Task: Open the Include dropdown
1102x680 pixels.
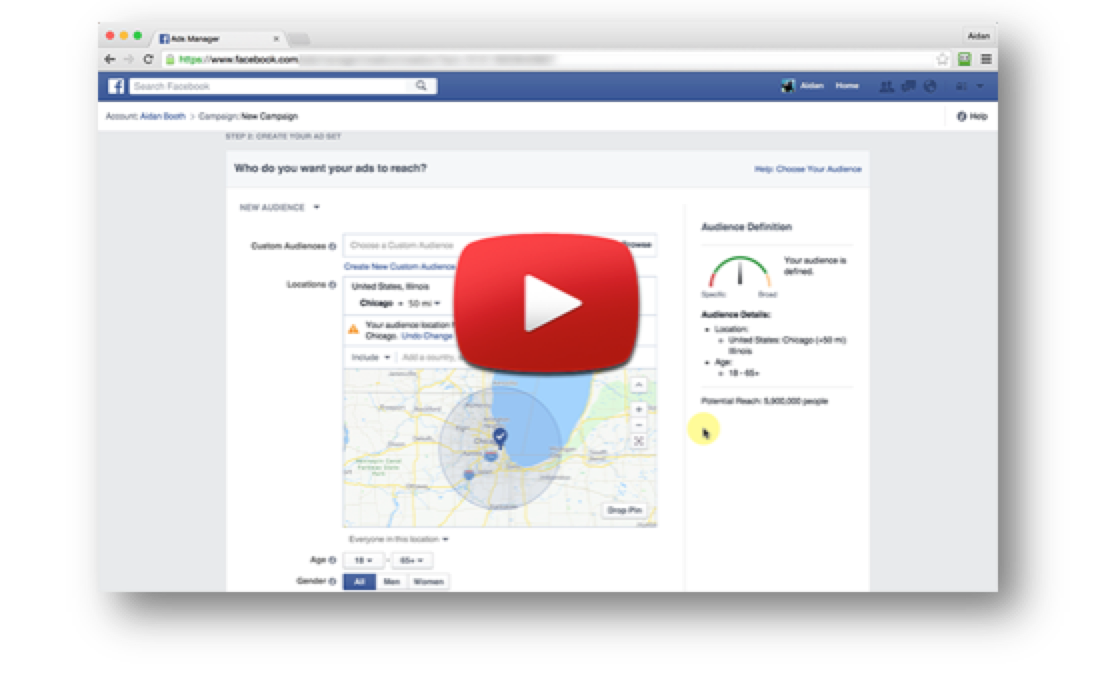Action: pos(370,358)
